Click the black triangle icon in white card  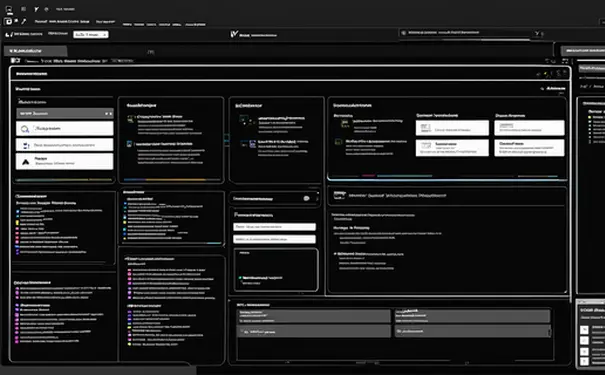(25, 162)
